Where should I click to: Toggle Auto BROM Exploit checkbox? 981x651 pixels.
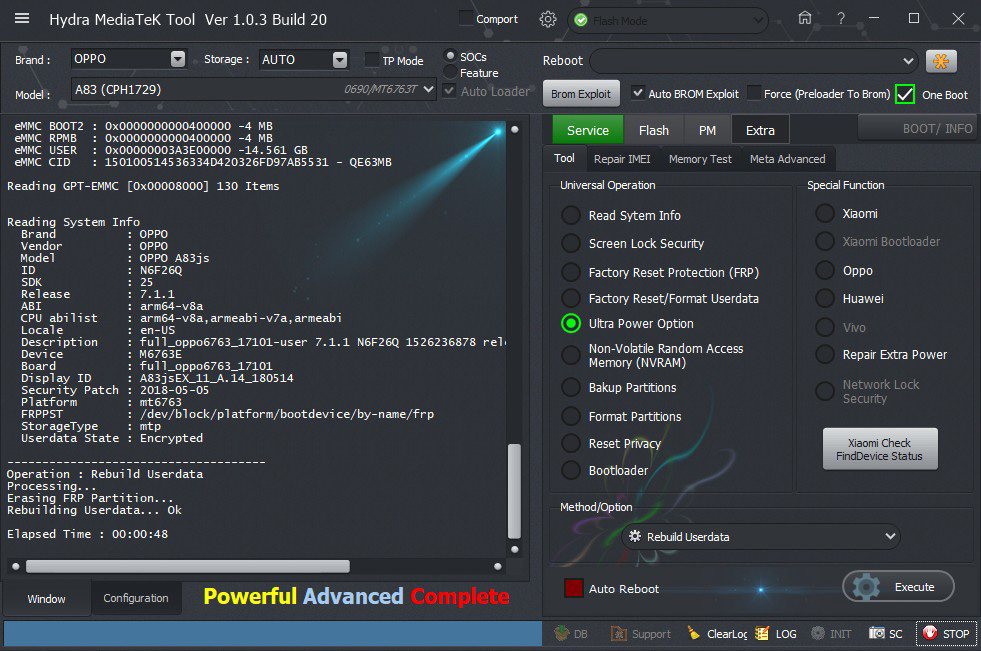(637, 93)
